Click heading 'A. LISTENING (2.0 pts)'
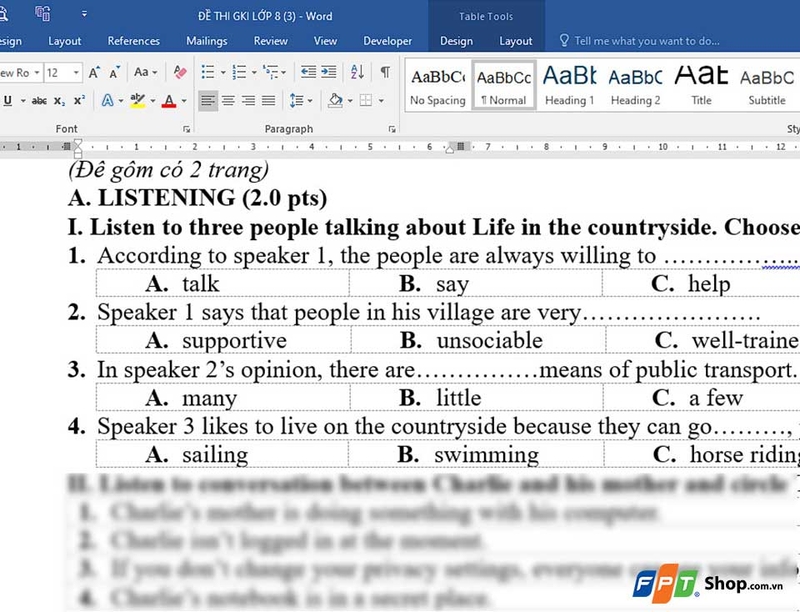The height and width of the screenshot is (612, 800). (x=197, y=198)
